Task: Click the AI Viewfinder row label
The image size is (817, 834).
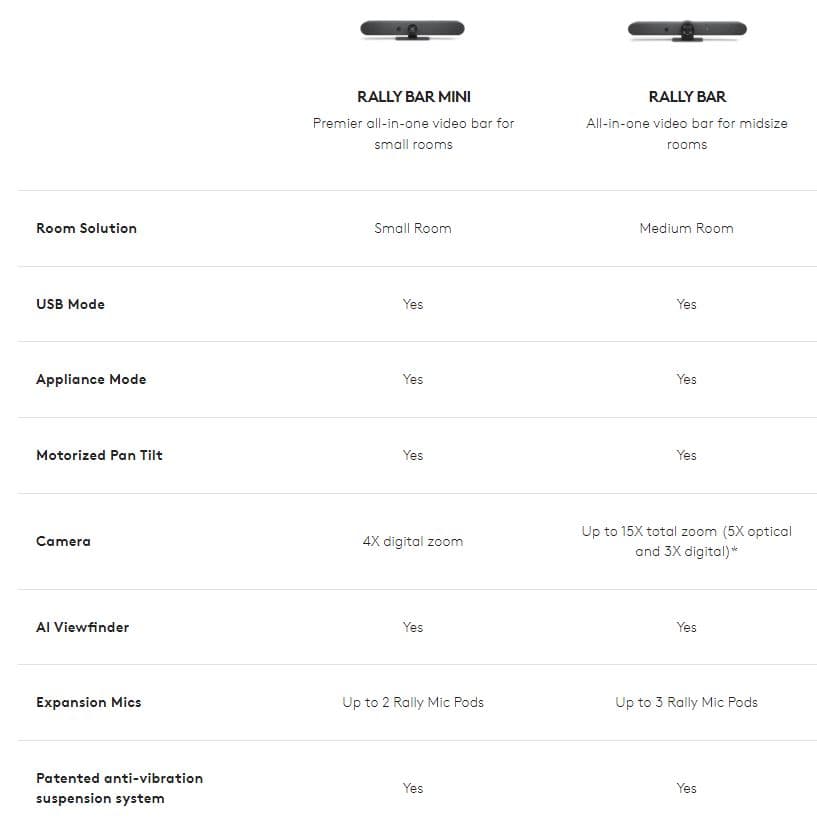Action: 83,627
